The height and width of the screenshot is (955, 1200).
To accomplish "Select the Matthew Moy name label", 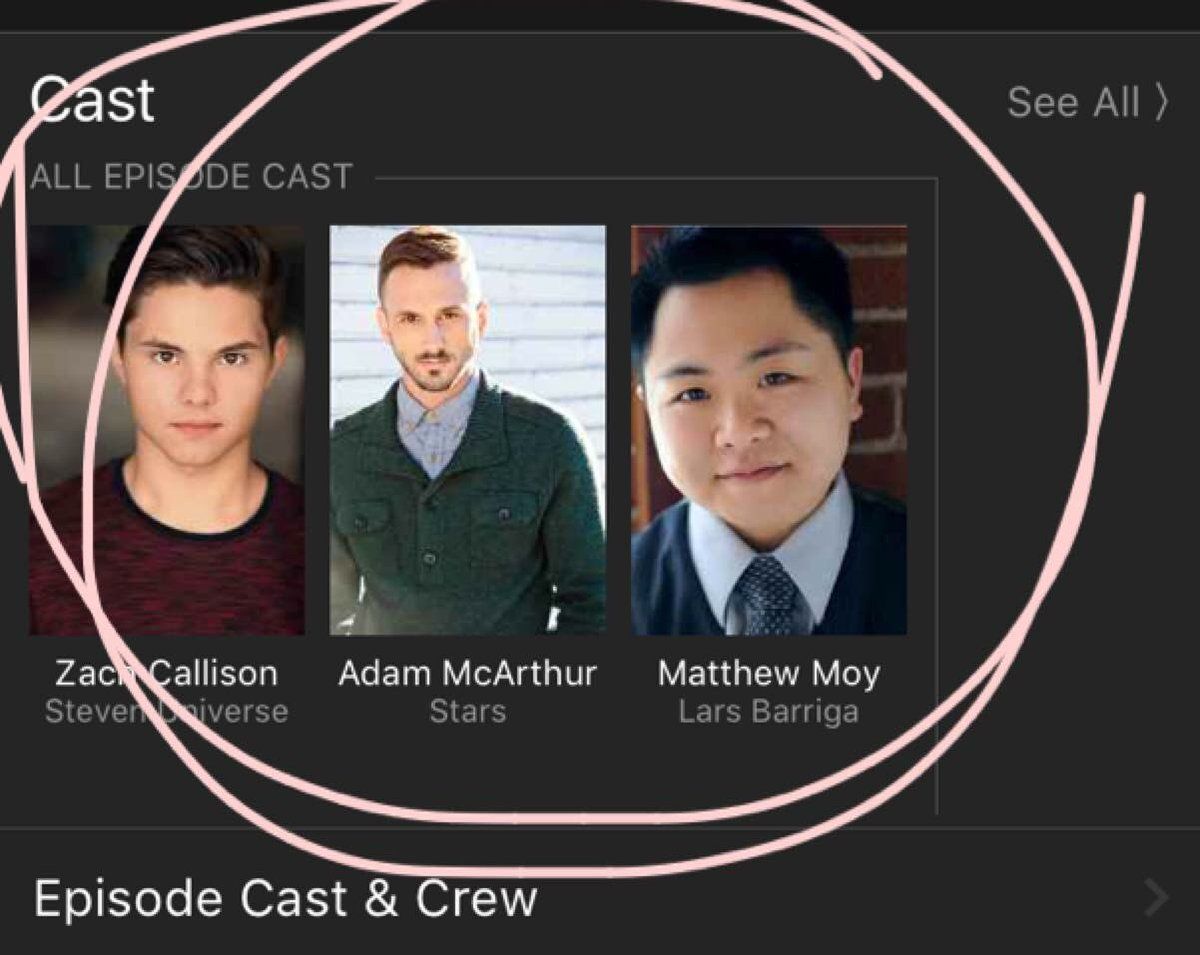I will coord(769,673).
